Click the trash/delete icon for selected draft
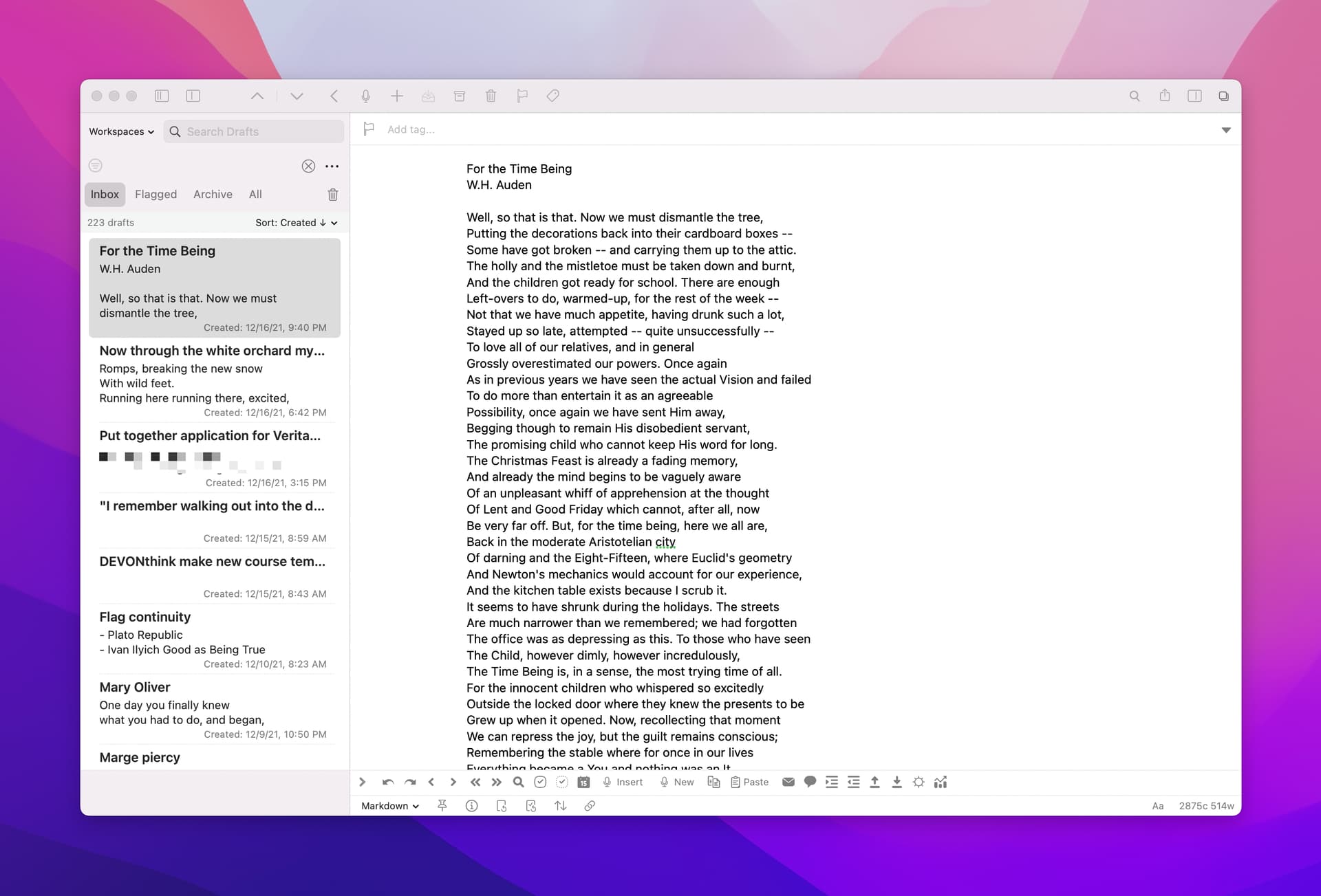The image size is (1321, 896). click(x=333, y=194)
